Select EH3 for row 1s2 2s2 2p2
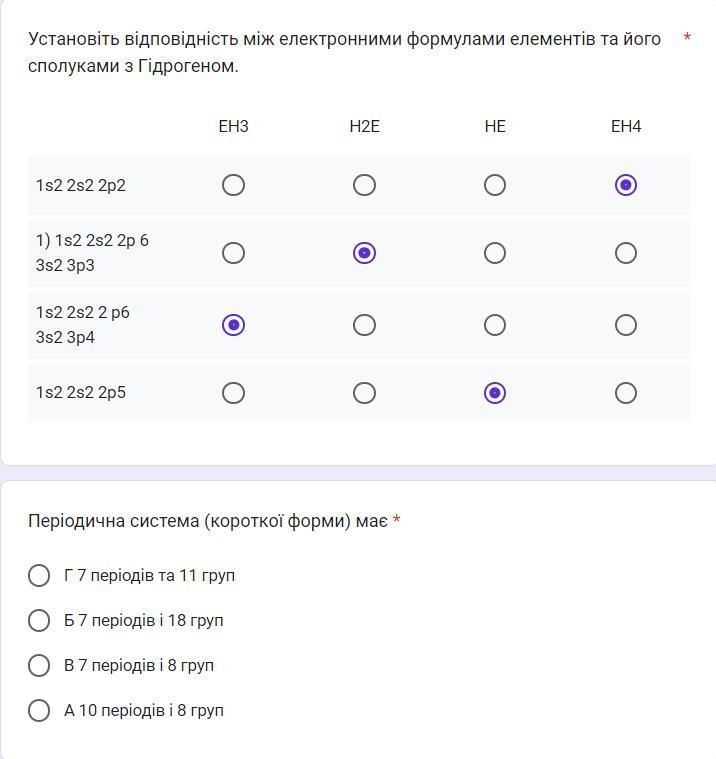The image size is (716, 759). (233, 185)
